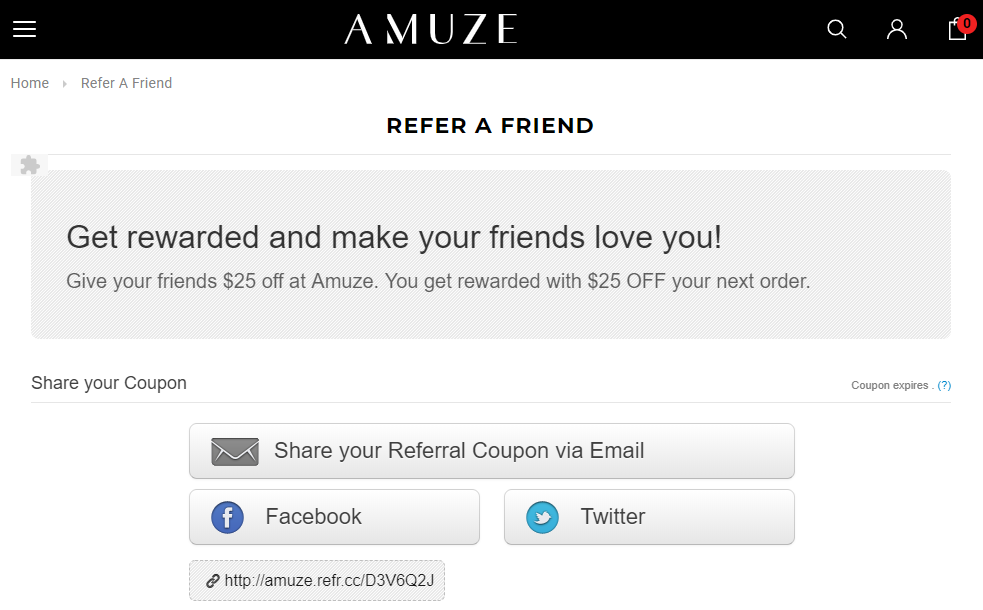Click the puzzle piece plugin icon

pos(29,165)
